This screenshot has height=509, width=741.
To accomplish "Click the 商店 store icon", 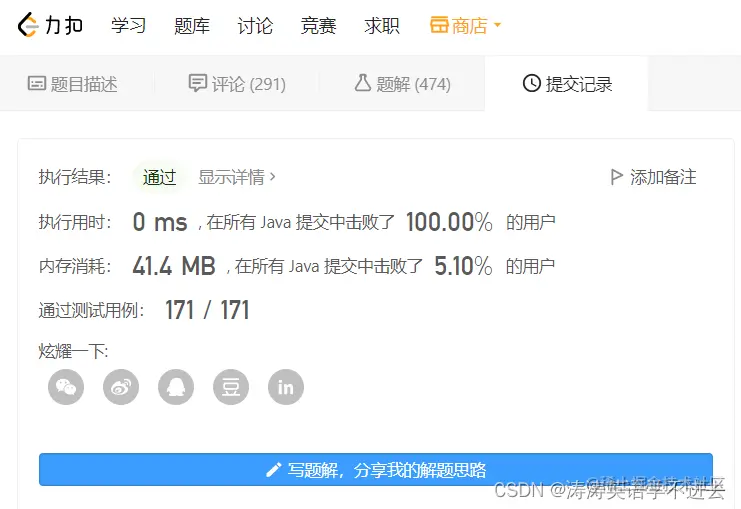I will (x=439, y=25).
